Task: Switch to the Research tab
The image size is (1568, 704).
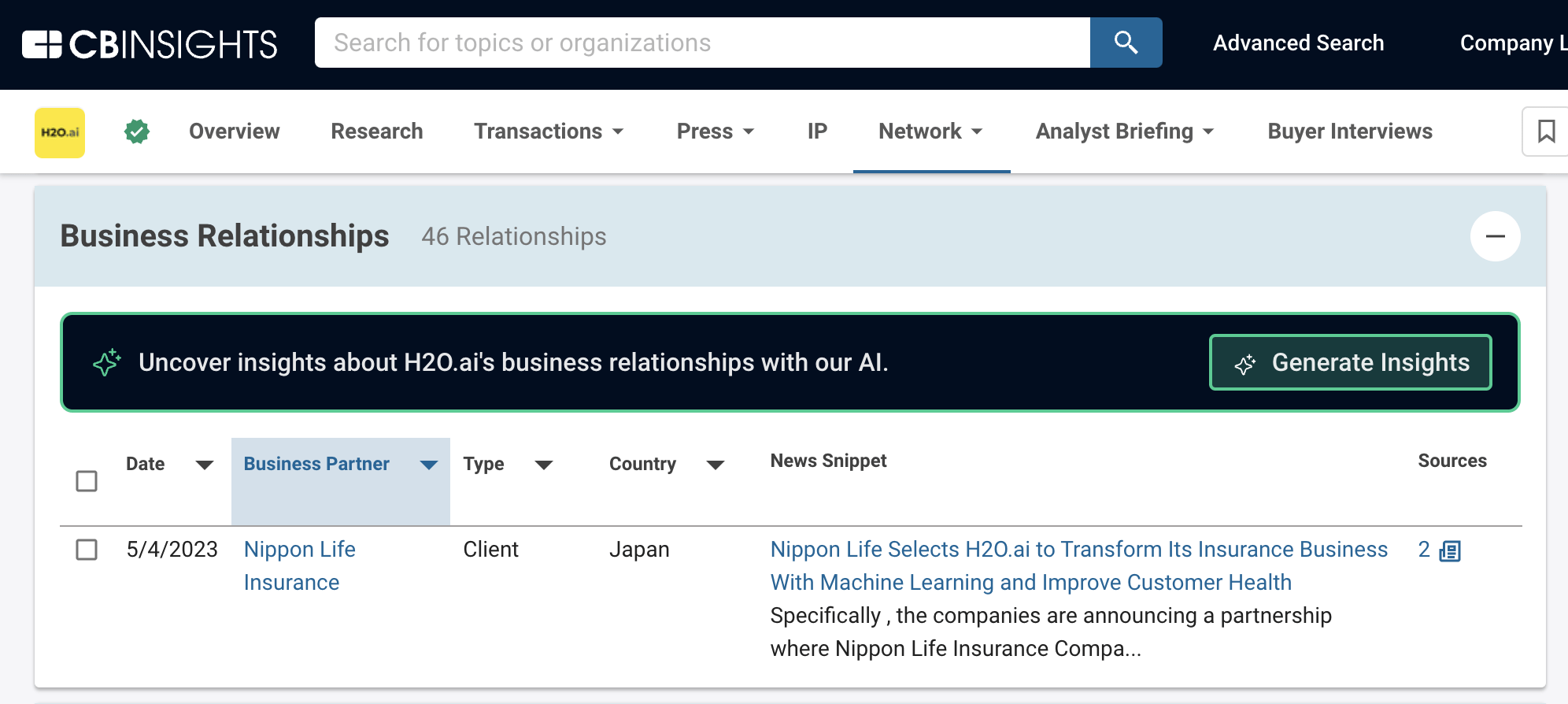Action: (376, 132)
